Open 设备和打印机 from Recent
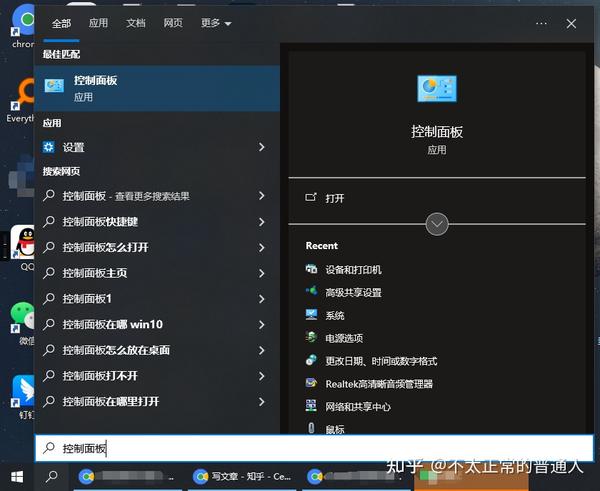600x491 pixels. tap(353, 270)
